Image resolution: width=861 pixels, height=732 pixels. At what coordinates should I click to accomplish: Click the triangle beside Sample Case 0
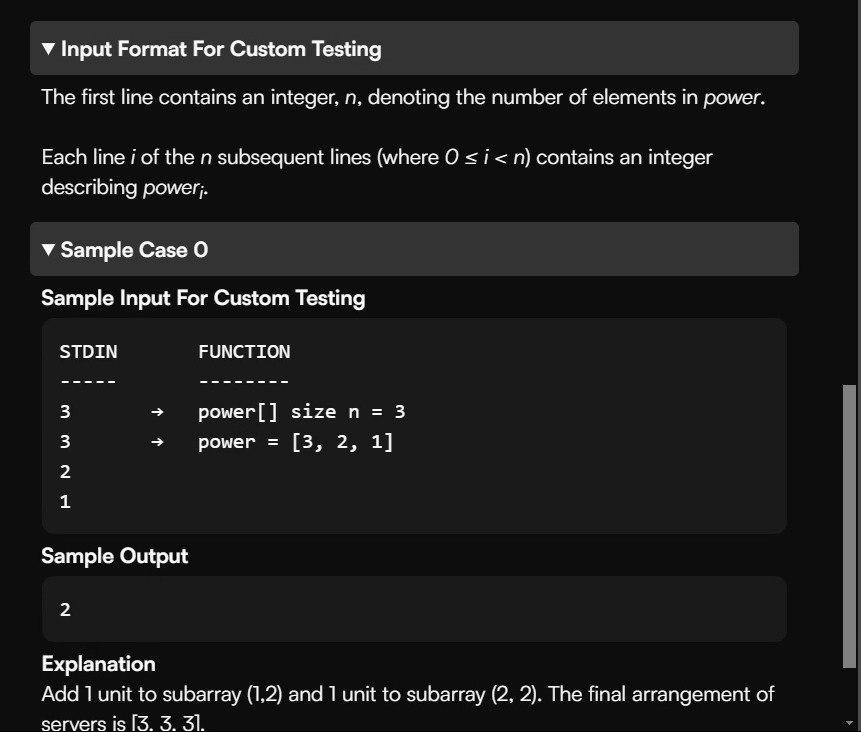click(49, 250)
